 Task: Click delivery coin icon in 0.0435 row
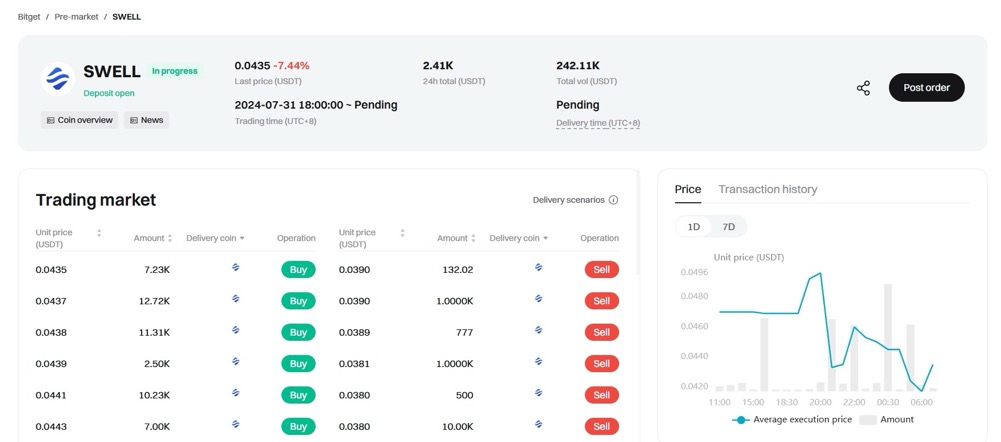(236, 268)
